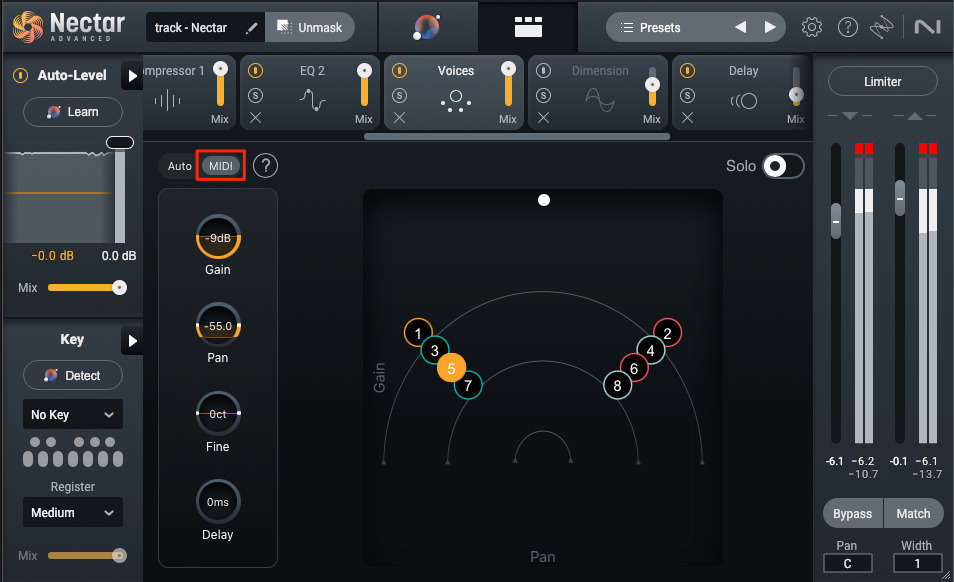This screenshot has height=582, width=954.
Task: Switch to the module chain view icon
Action: coord(528,27)
